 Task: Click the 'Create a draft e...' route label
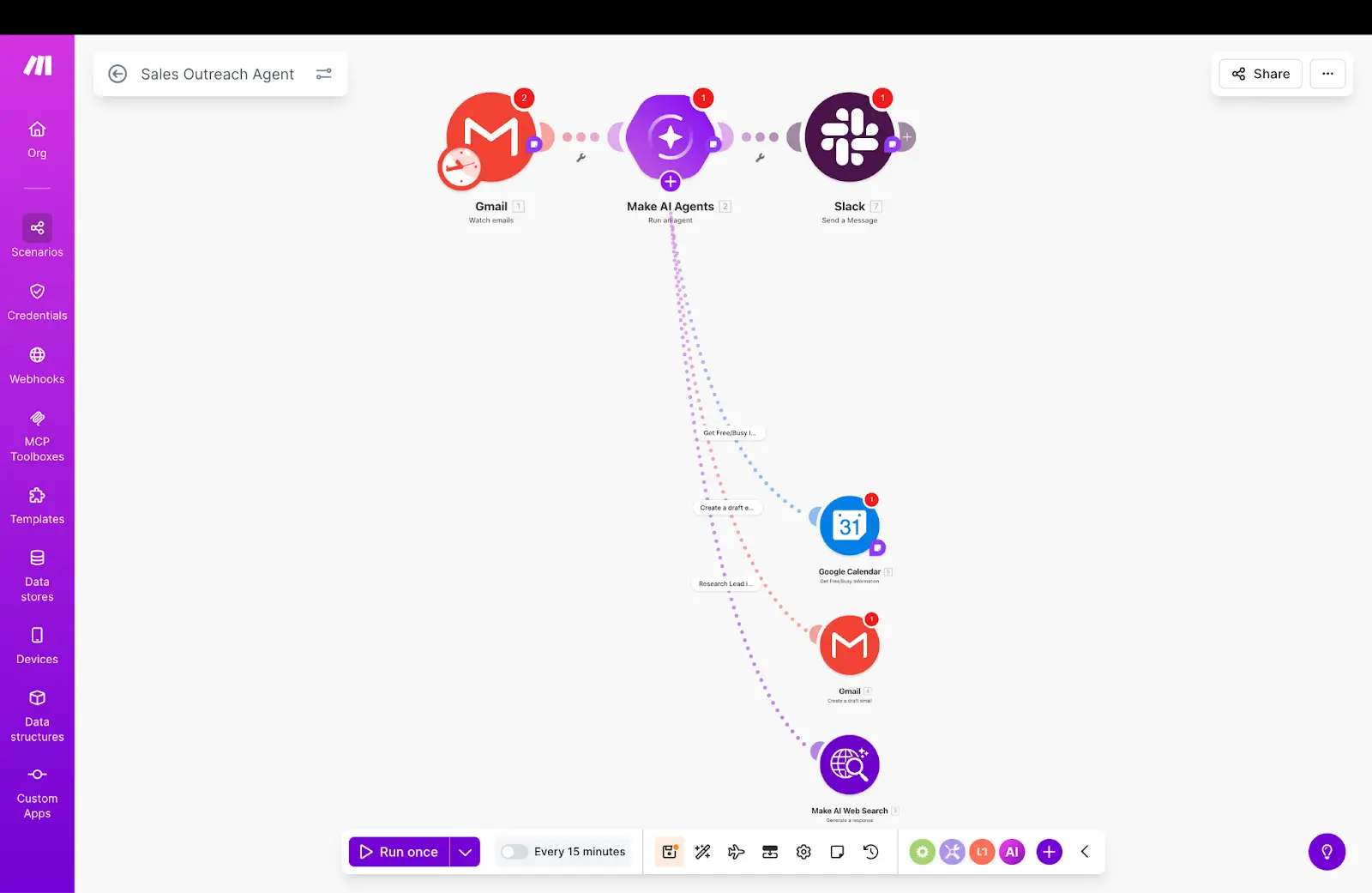tap(726, 508)
